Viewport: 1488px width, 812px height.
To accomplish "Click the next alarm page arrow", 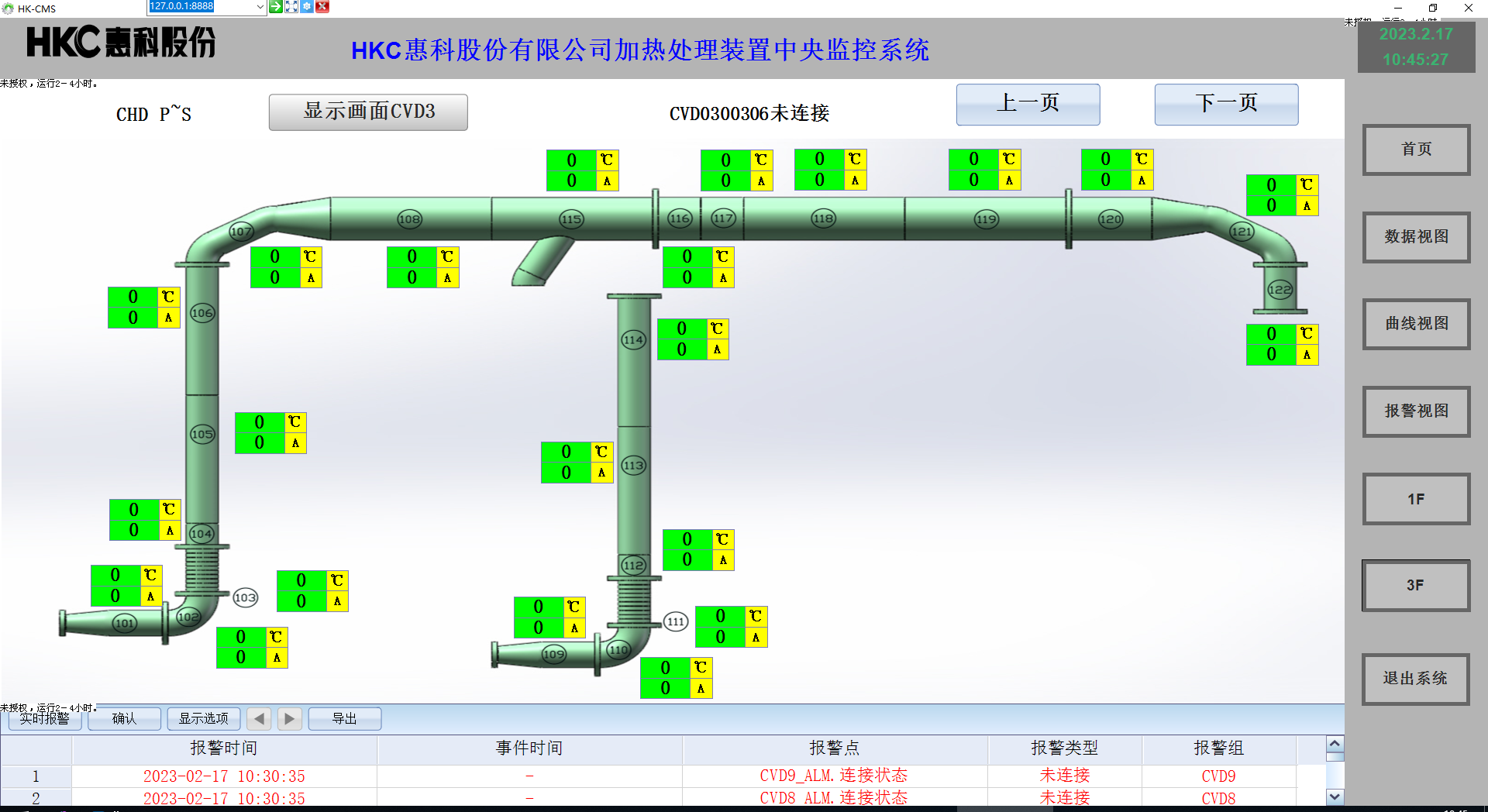I will point(289,719).
